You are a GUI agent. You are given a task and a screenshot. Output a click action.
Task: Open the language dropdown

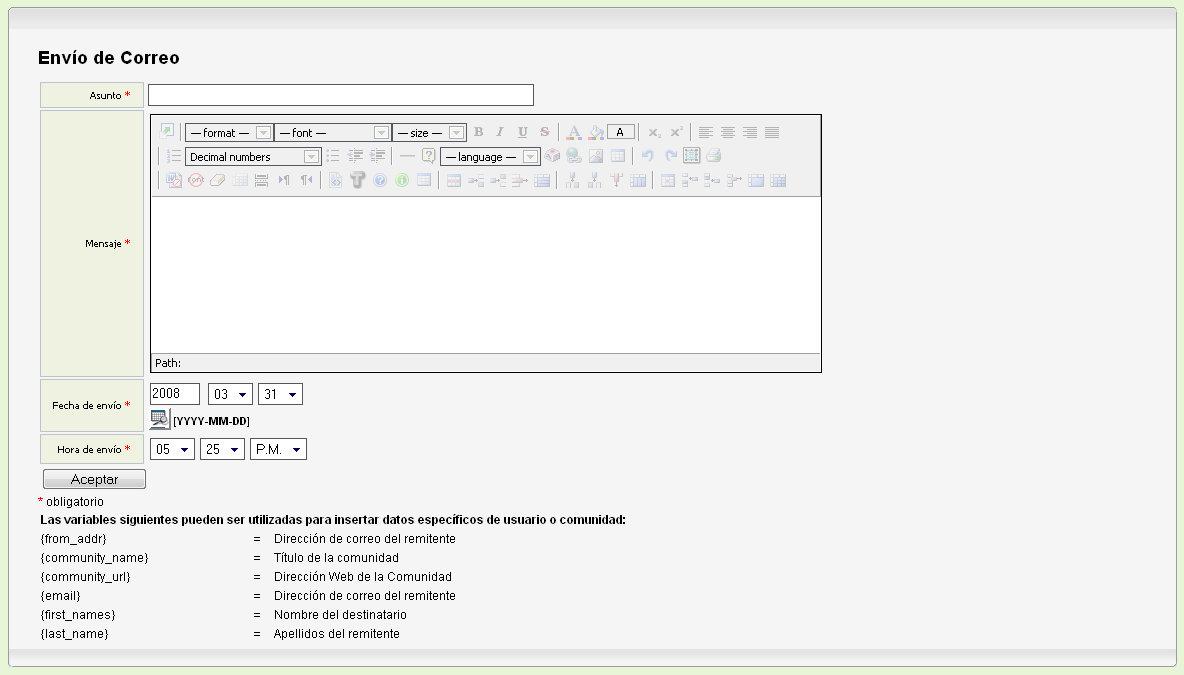(x=490, y=157)
